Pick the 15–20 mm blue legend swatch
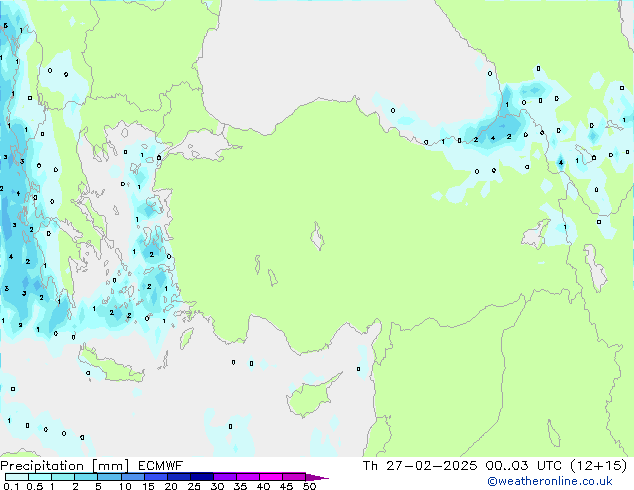This screenshot has width=634, height=490. pyautogui.click(x=156, y=477)
